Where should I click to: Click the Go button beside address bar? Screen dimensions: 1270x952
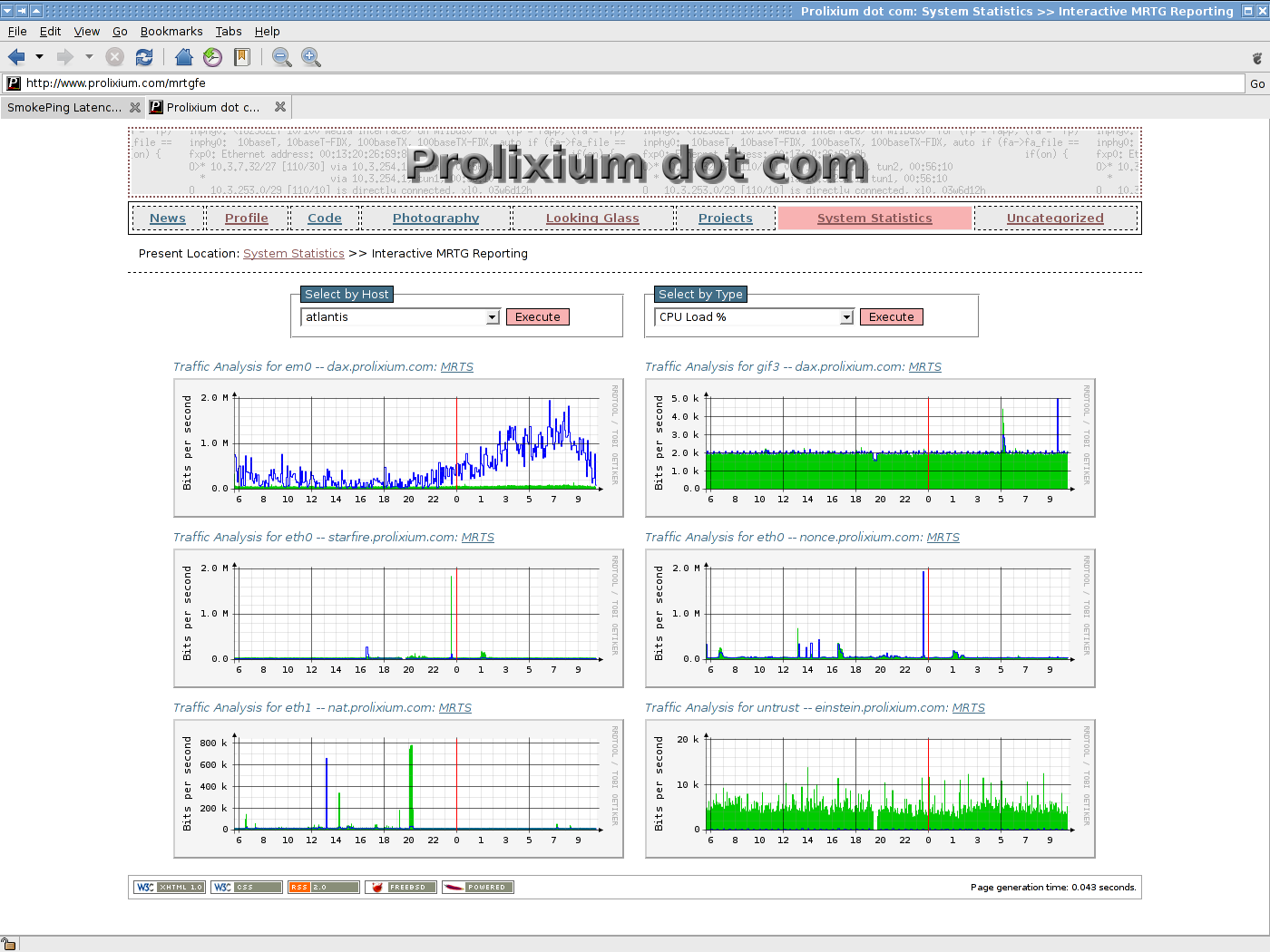[1257, 83]
